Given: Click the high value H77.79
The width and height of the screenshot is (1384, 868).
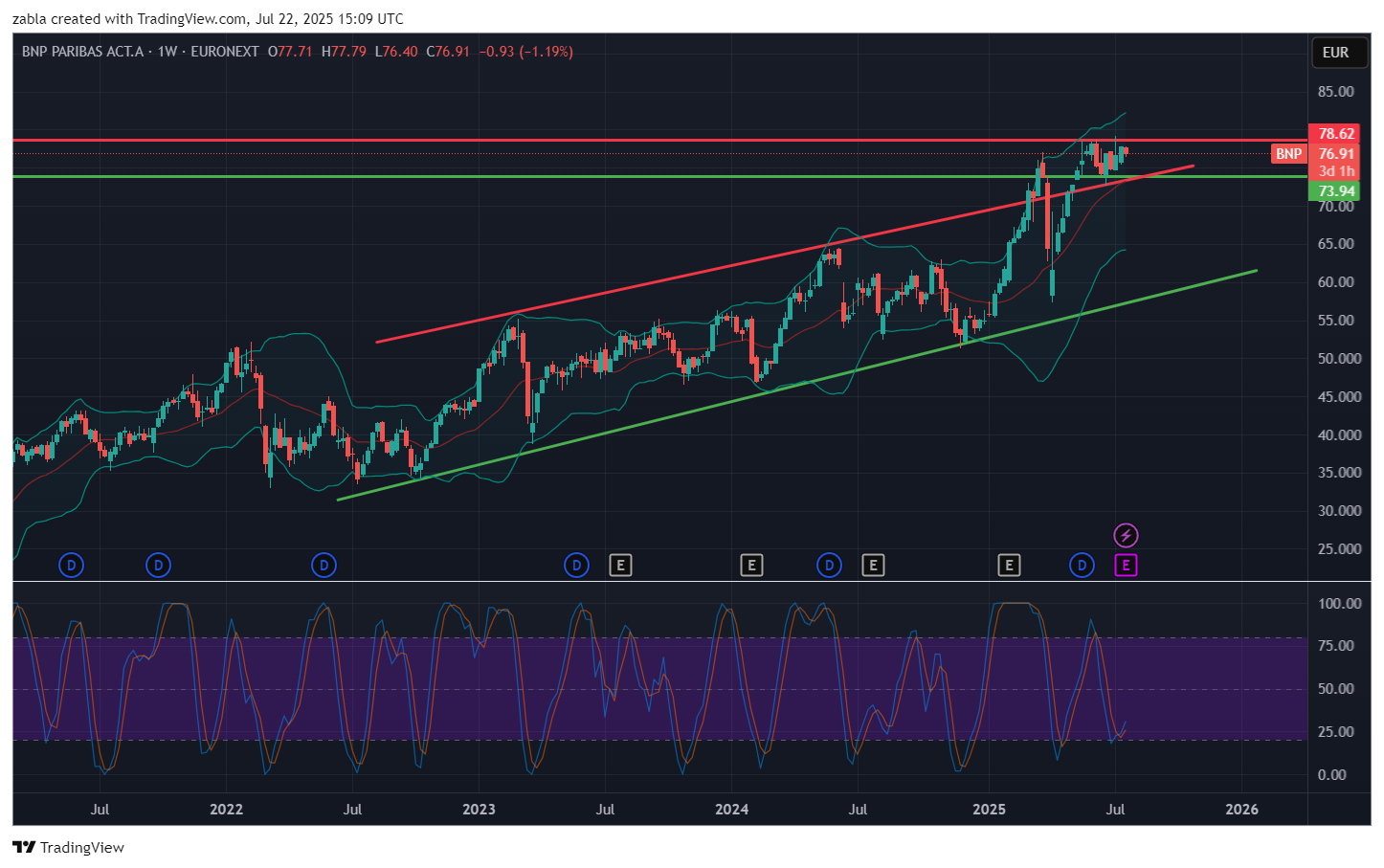Looking at the screenshot, I should pyautogui.click(x=344, y=52).
